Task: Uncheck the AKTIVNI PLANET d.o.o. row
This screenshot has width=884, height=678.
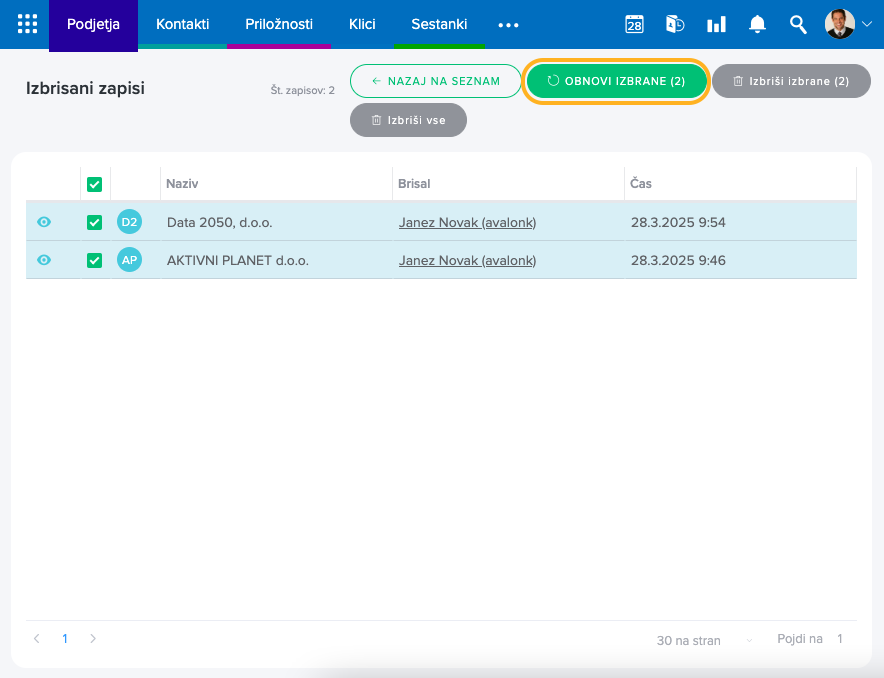Action: point(95,260)
